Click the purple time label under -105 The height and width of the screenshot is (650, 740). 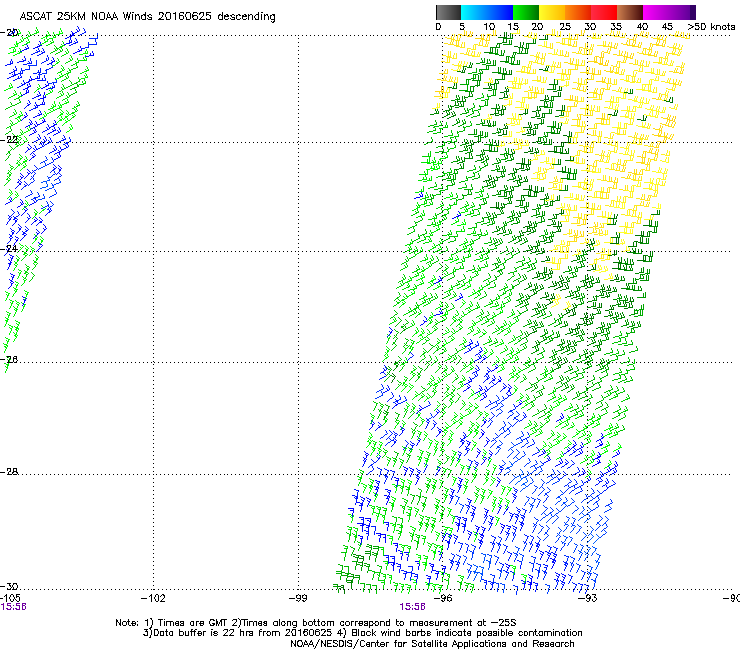tap(13, 607)
